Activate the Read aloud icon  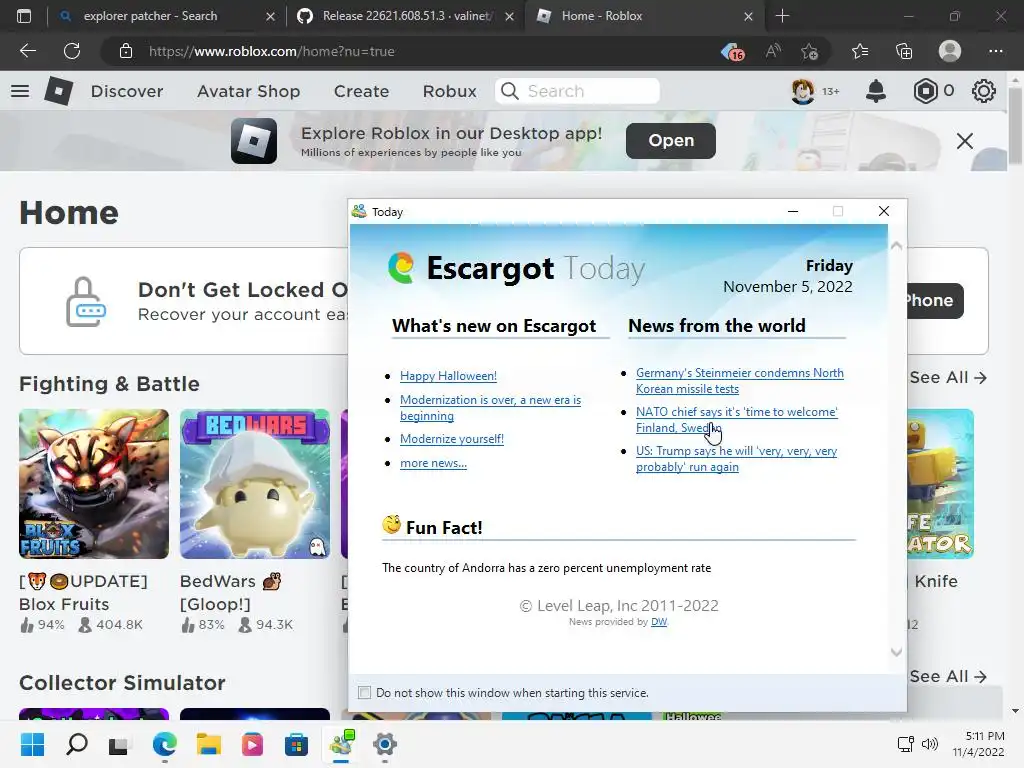pyautogui.click(x=773, y=51)
